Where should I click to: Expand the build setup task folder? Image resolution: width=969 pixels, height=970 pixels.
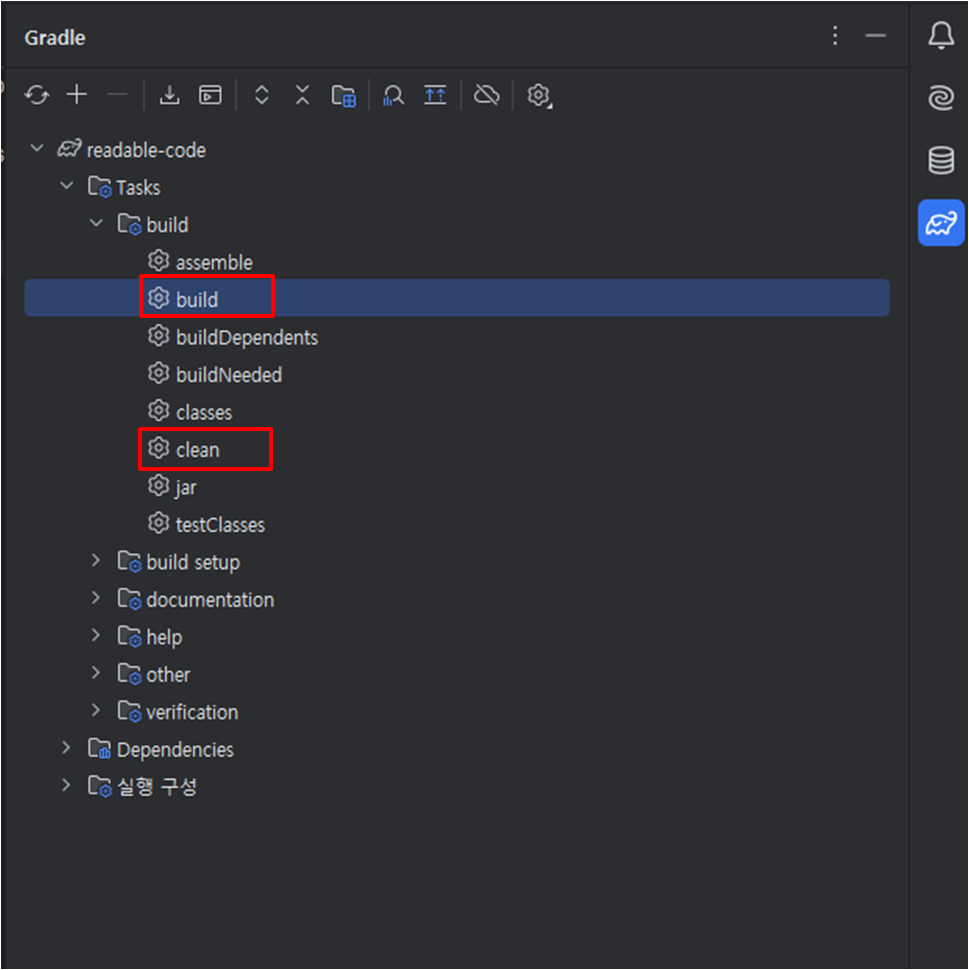point(95,560)
